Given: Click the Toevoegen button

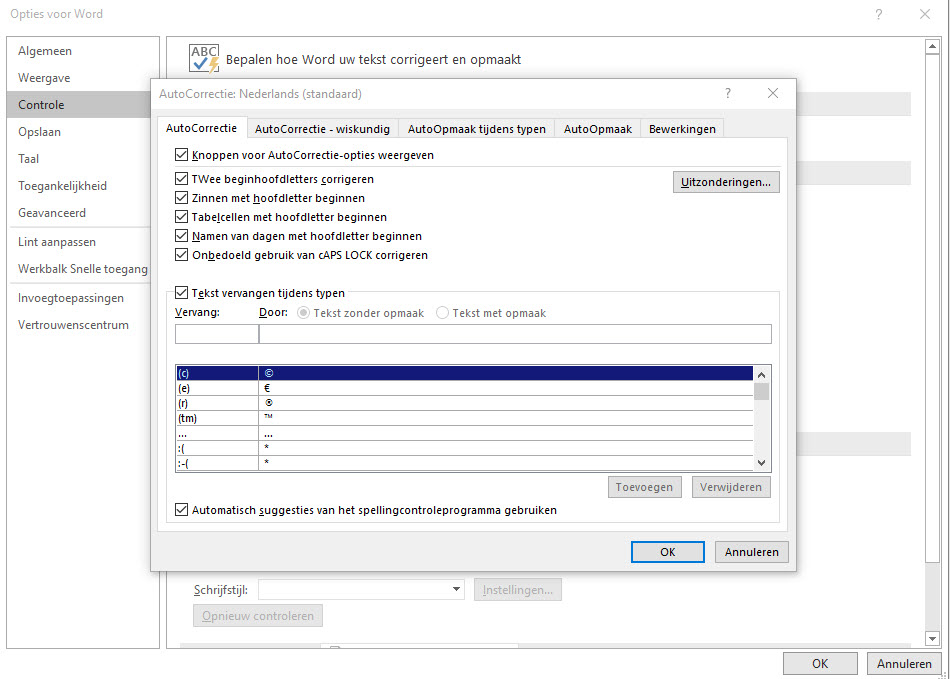Looking at the screenshot, I should coord(644,487).
